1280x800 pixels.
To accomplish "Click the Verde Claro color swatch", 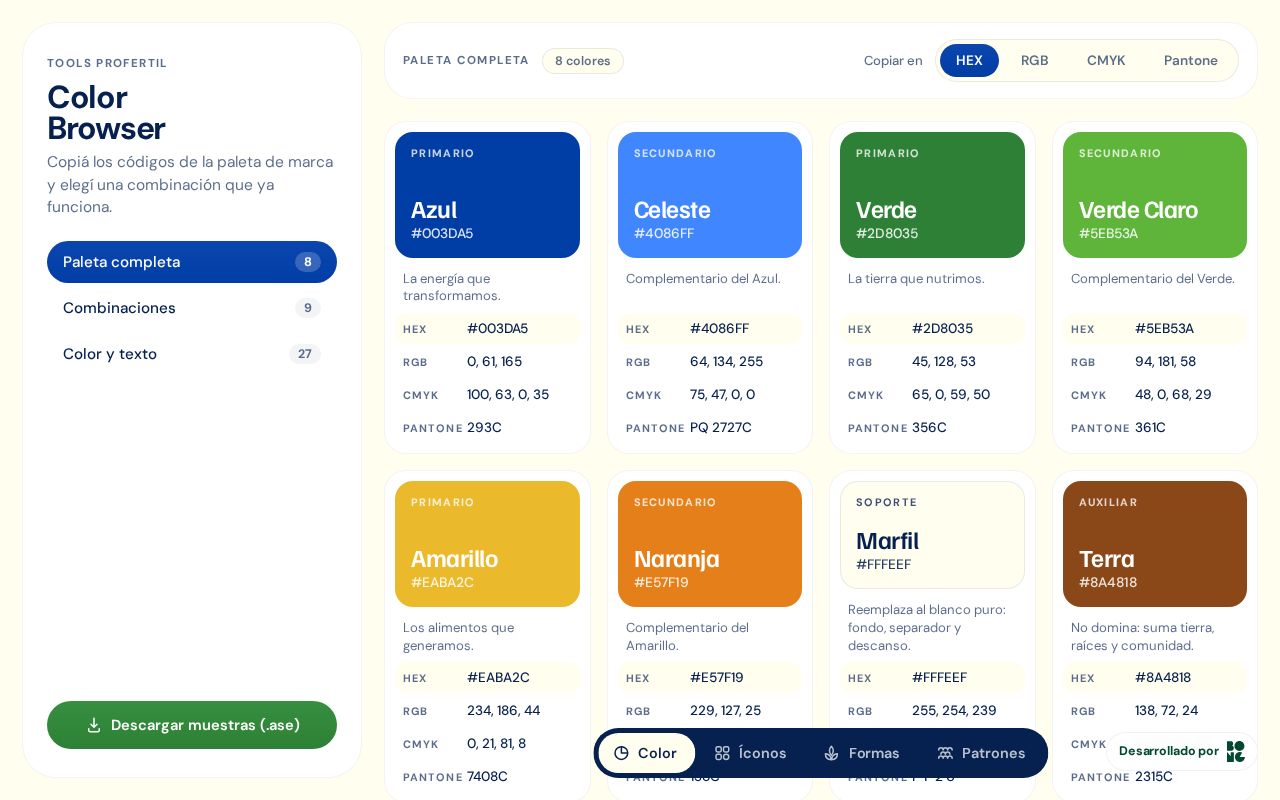I will (x=1155, y=195).
